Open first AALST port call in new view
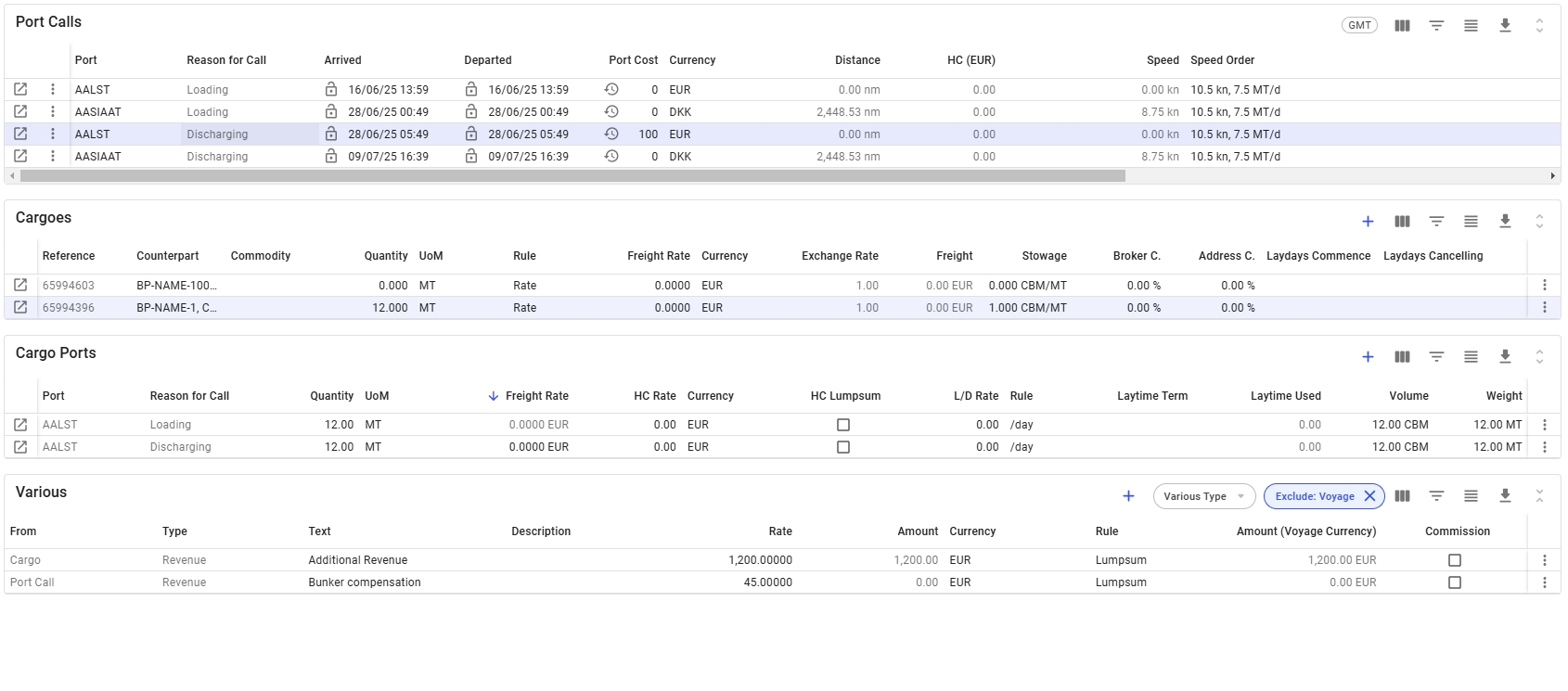 [x=20, y=90]
